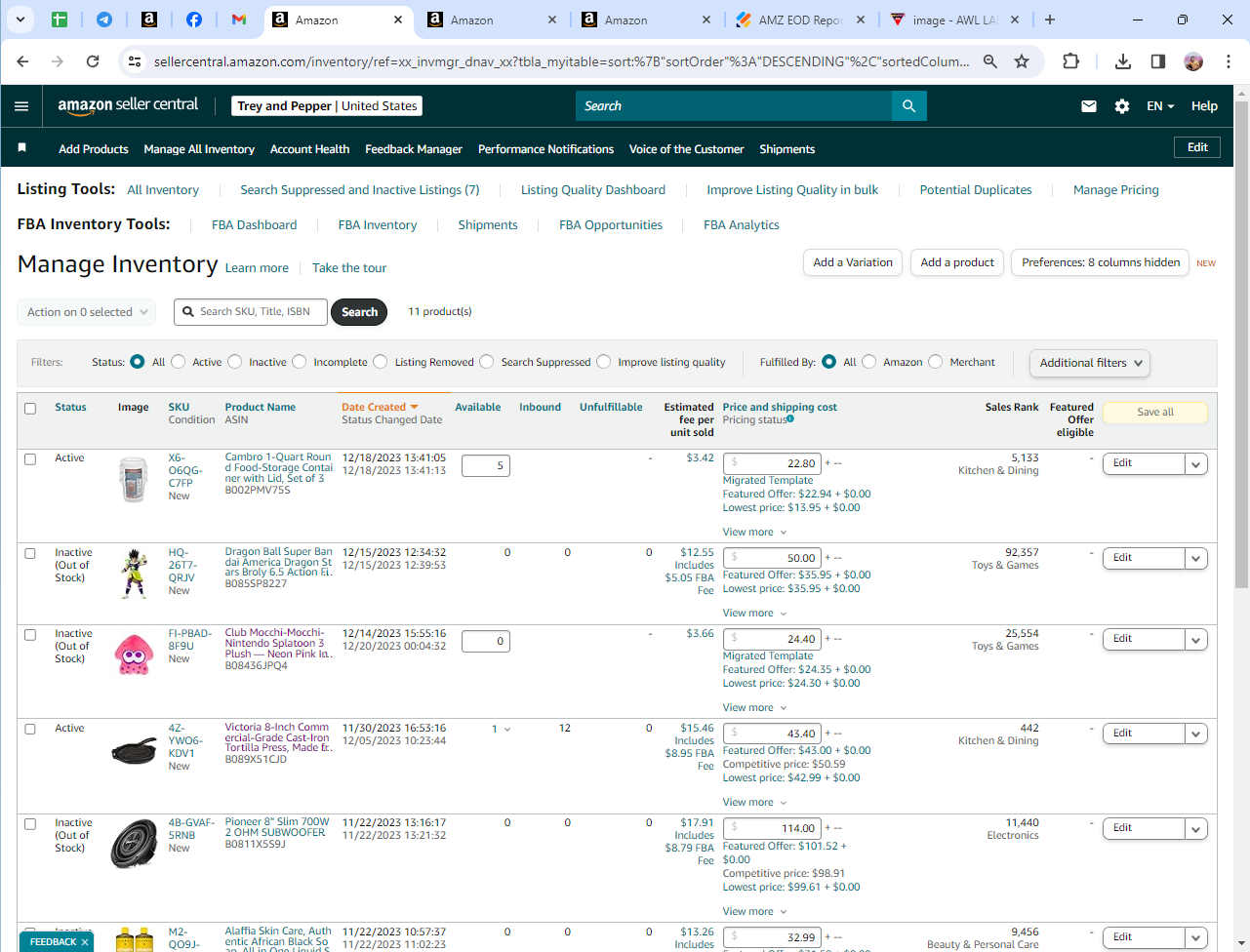The image size is (1250, 952).
Task: Click the Search SKU, Title, ISBN field
Action: coord(251,312)
